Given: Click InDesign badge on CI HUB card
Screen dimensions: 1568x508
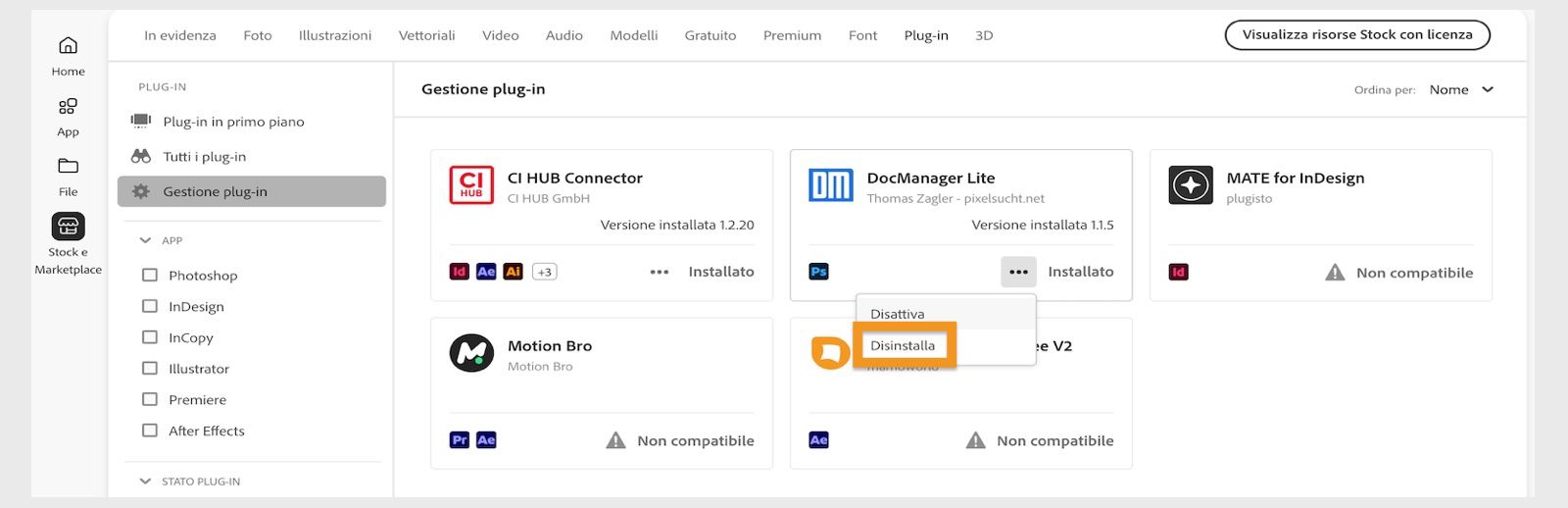Looking at the screenshot, I should point(459,272).
